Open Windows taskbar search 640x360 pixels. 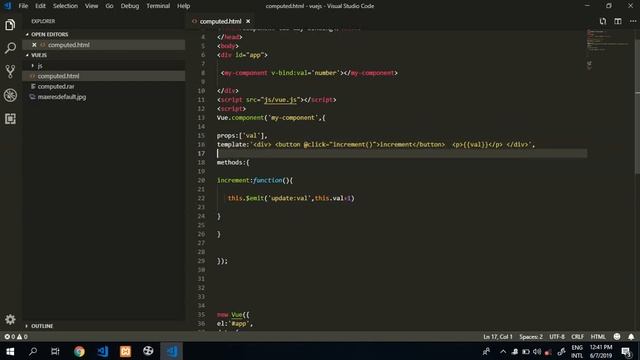point(33,351)
